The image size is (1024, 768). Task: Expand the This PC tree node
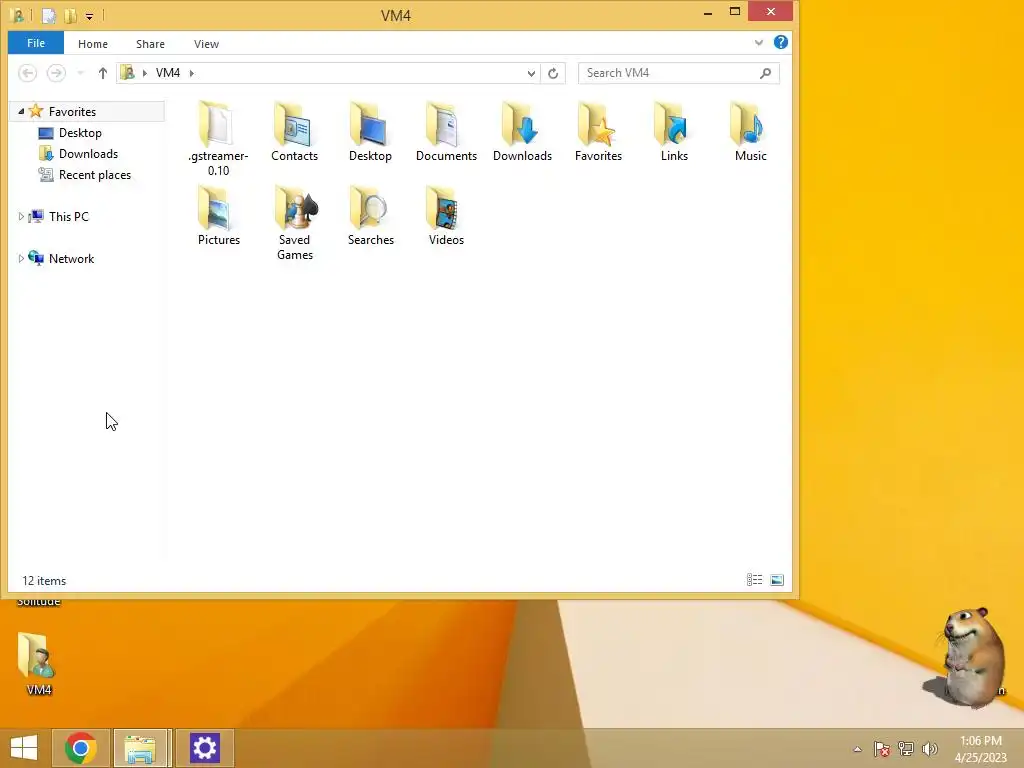click(21, 216)
